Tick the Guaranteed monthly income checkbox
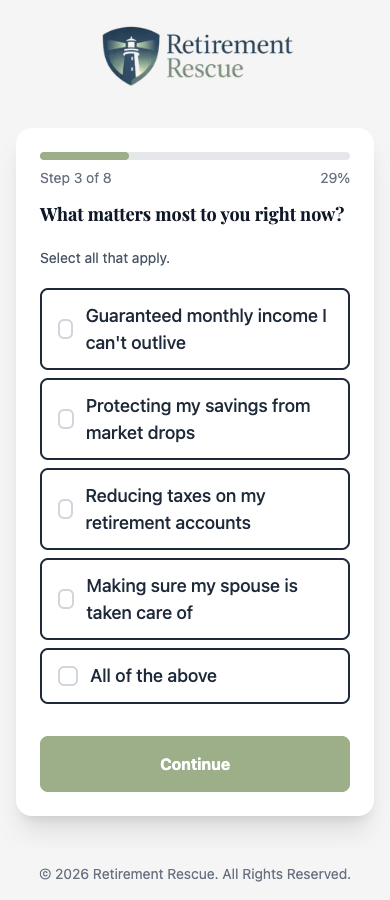390x900 pixels. click(x=65, y=329)
